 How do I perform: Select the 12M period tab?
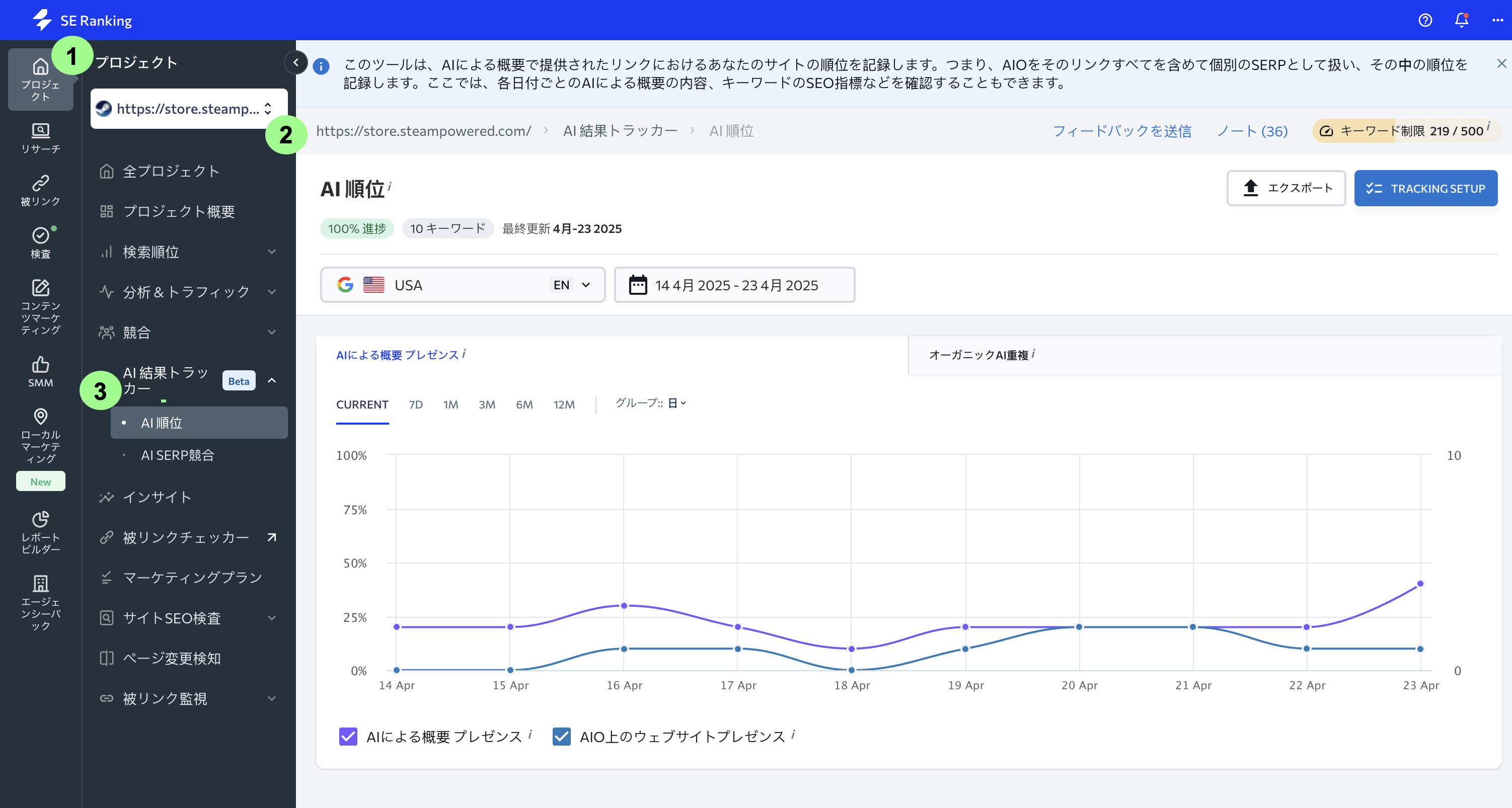pos(564,405)
